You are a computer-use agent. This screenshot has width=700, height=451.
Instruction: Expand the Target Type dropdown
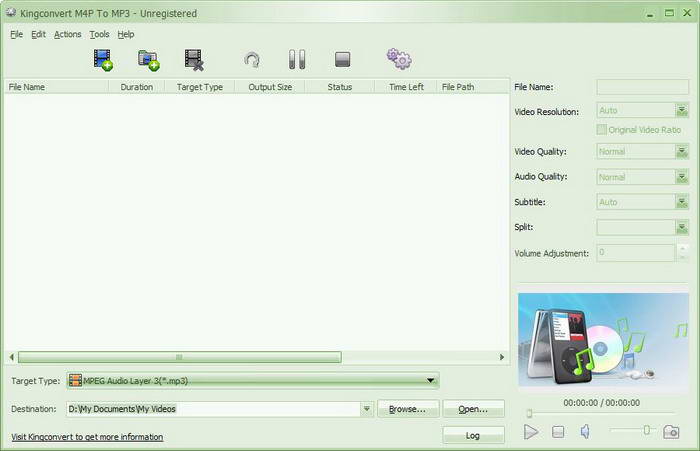pyautogui.click(x=431, y=380)
